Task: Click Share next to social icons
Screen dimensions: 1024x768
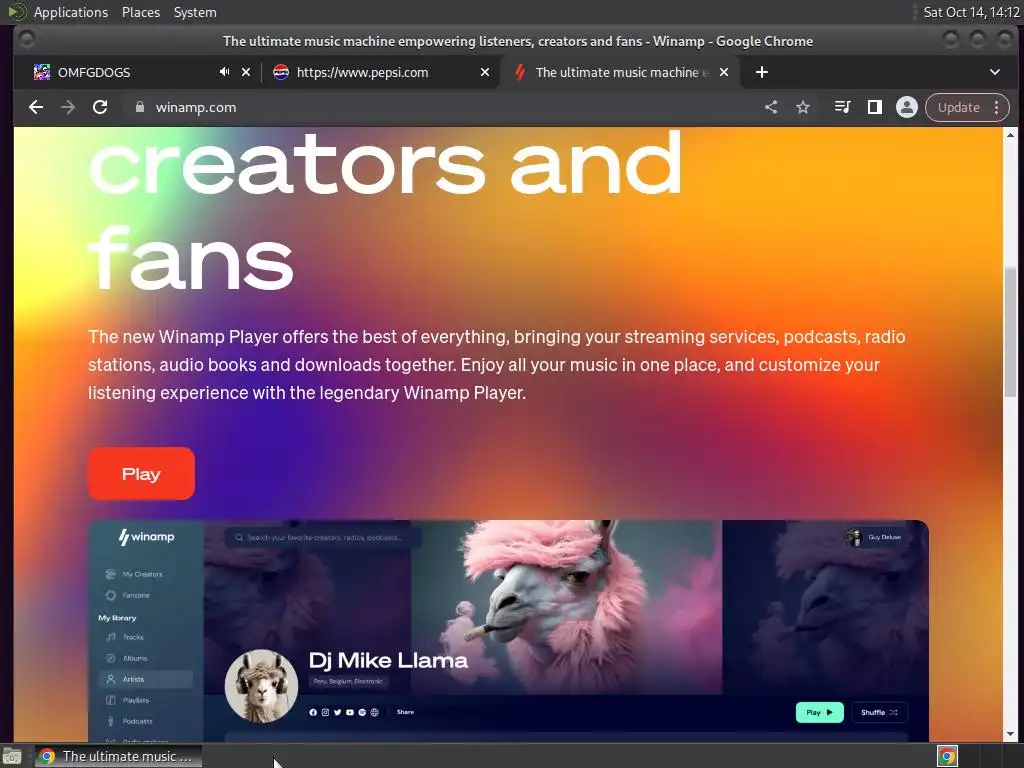Action: click(x=405, y=712)
